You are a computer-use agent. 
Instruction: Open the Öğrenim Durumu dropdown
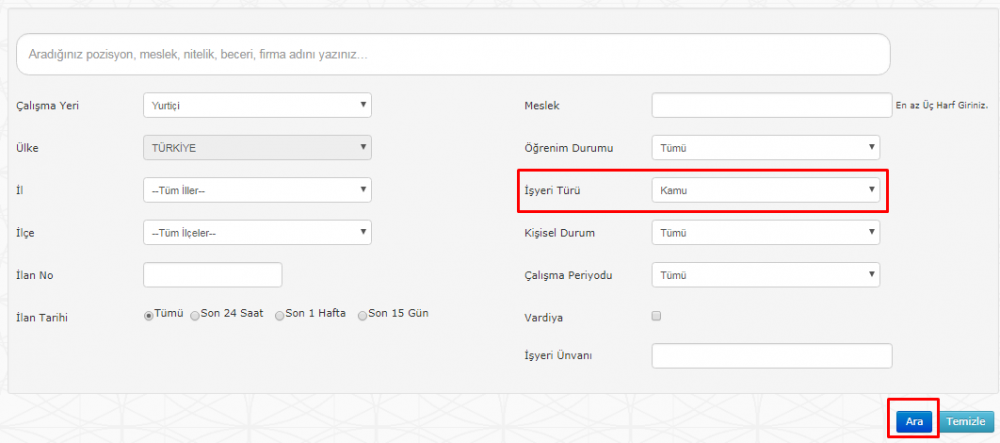(765, 147)
